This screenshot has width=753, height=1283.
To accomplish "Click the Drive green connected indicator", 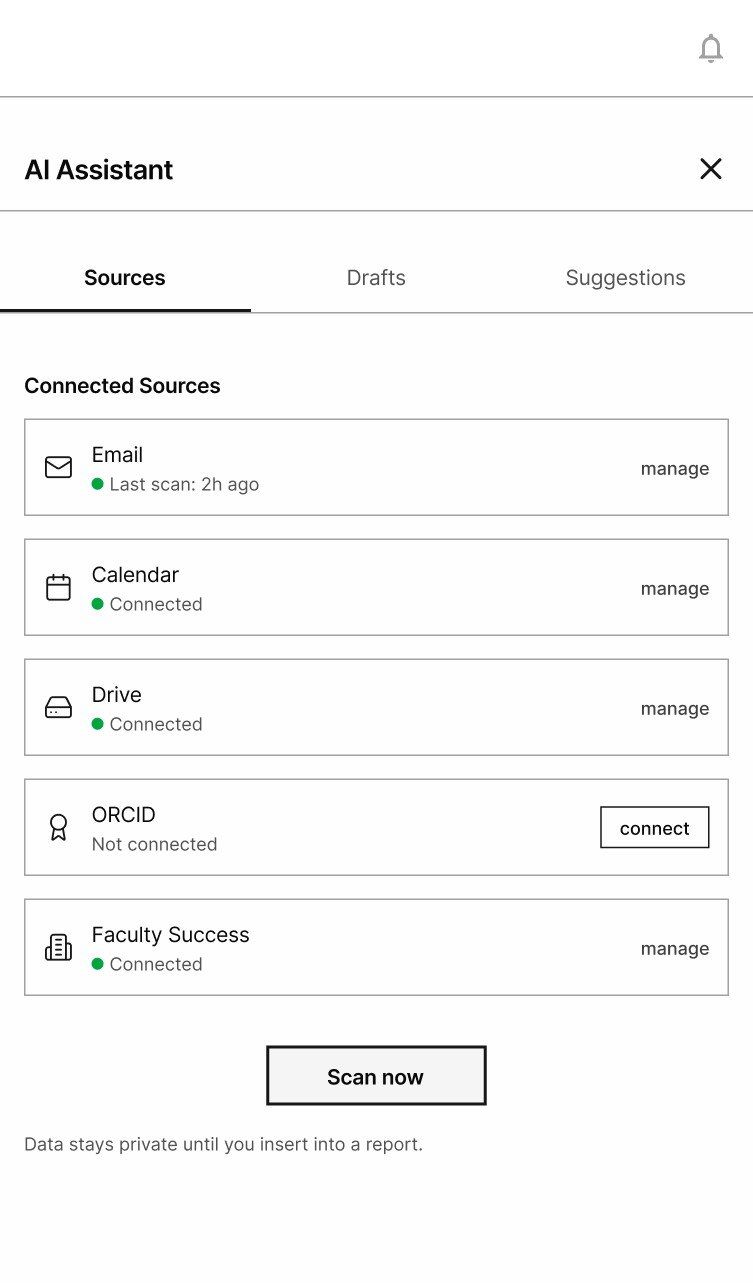I will click(98, 724).
